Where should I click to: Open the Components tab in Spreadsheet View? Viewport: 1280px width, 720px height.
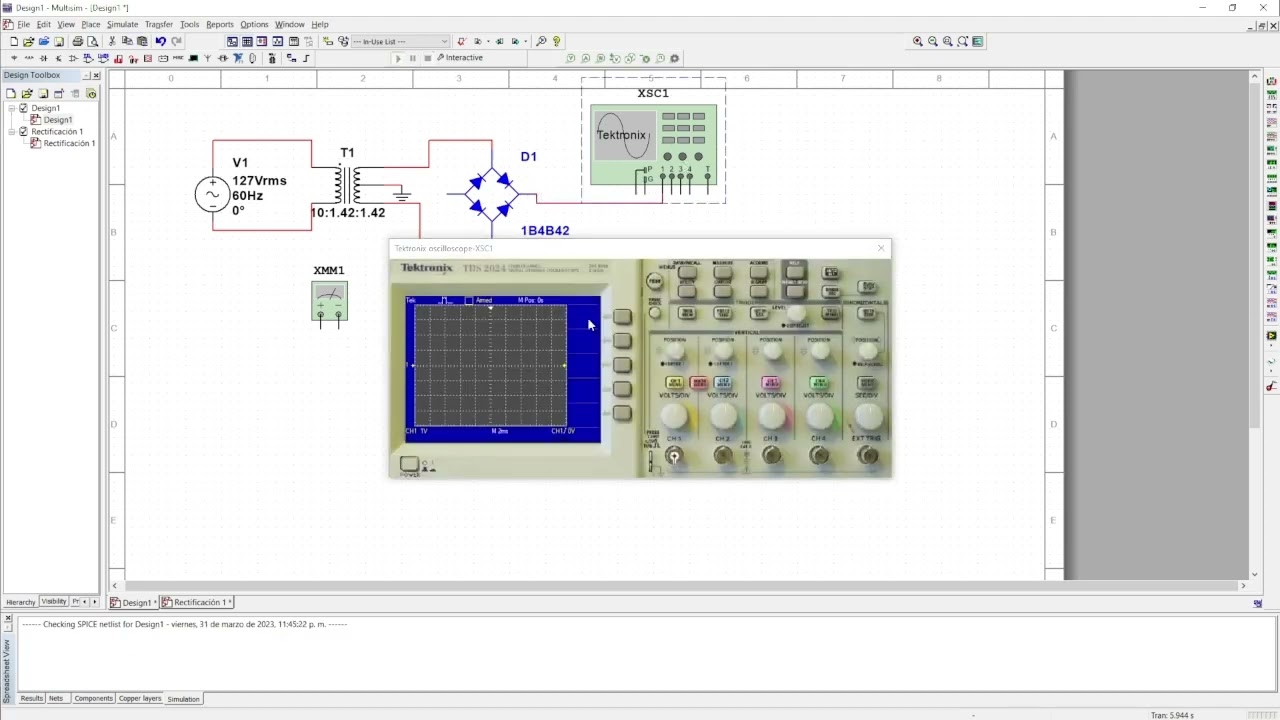pyautogui.click(x=94, y=698)
